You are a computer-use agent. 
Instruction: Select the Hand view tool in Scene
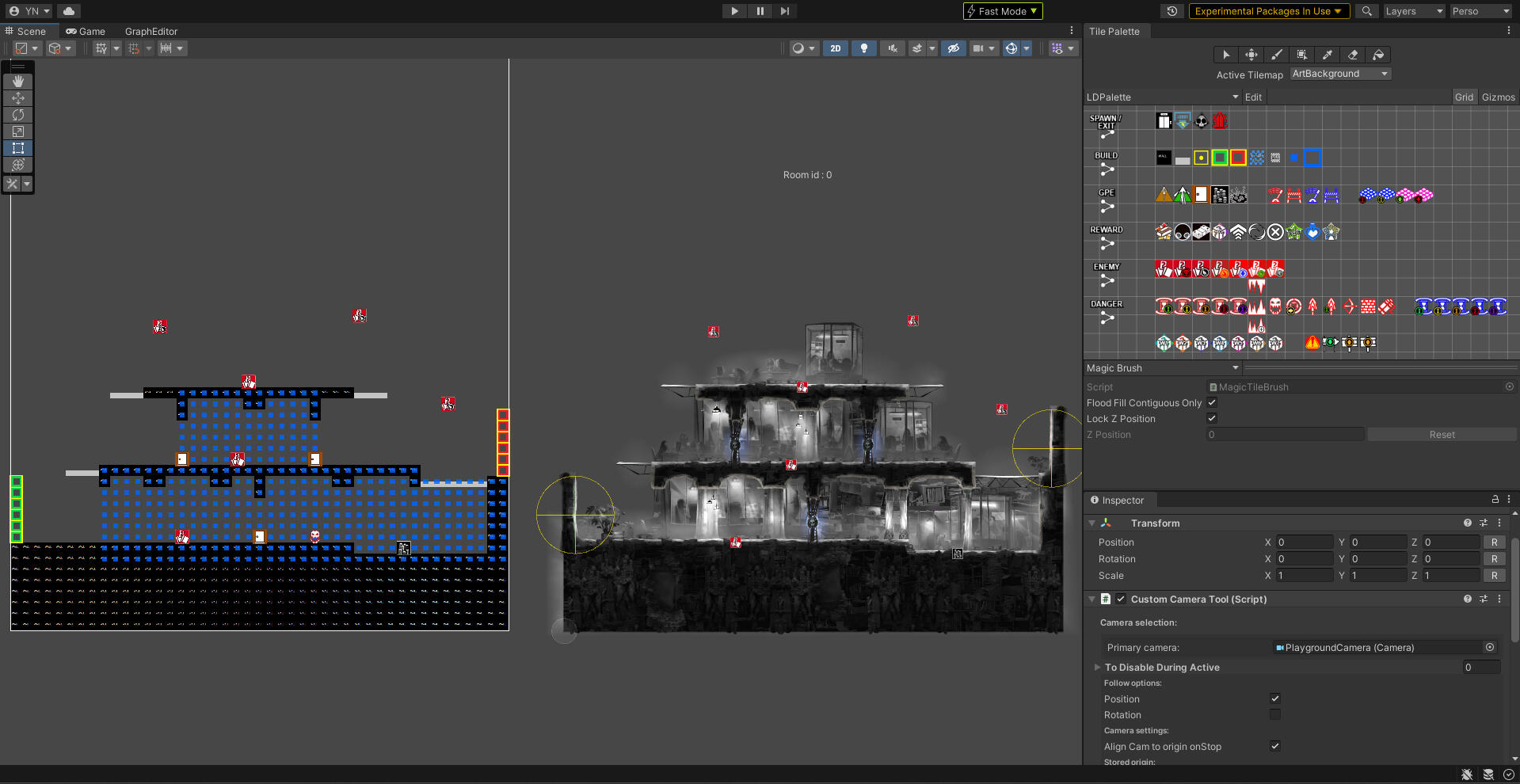[x=18, y=82]
